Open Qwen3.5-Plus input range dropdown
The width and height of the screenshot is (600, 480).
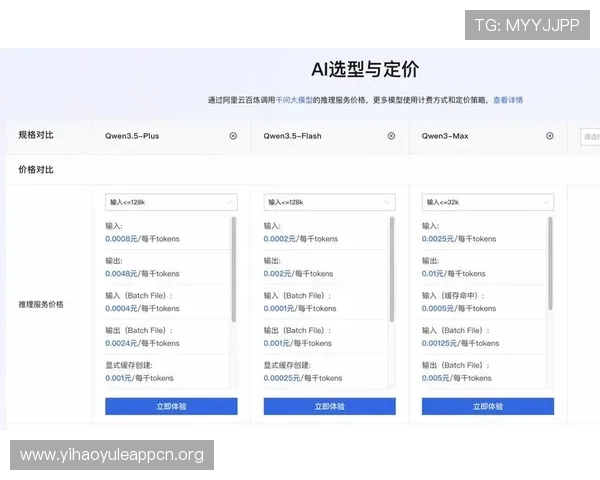tap(171, 202)
